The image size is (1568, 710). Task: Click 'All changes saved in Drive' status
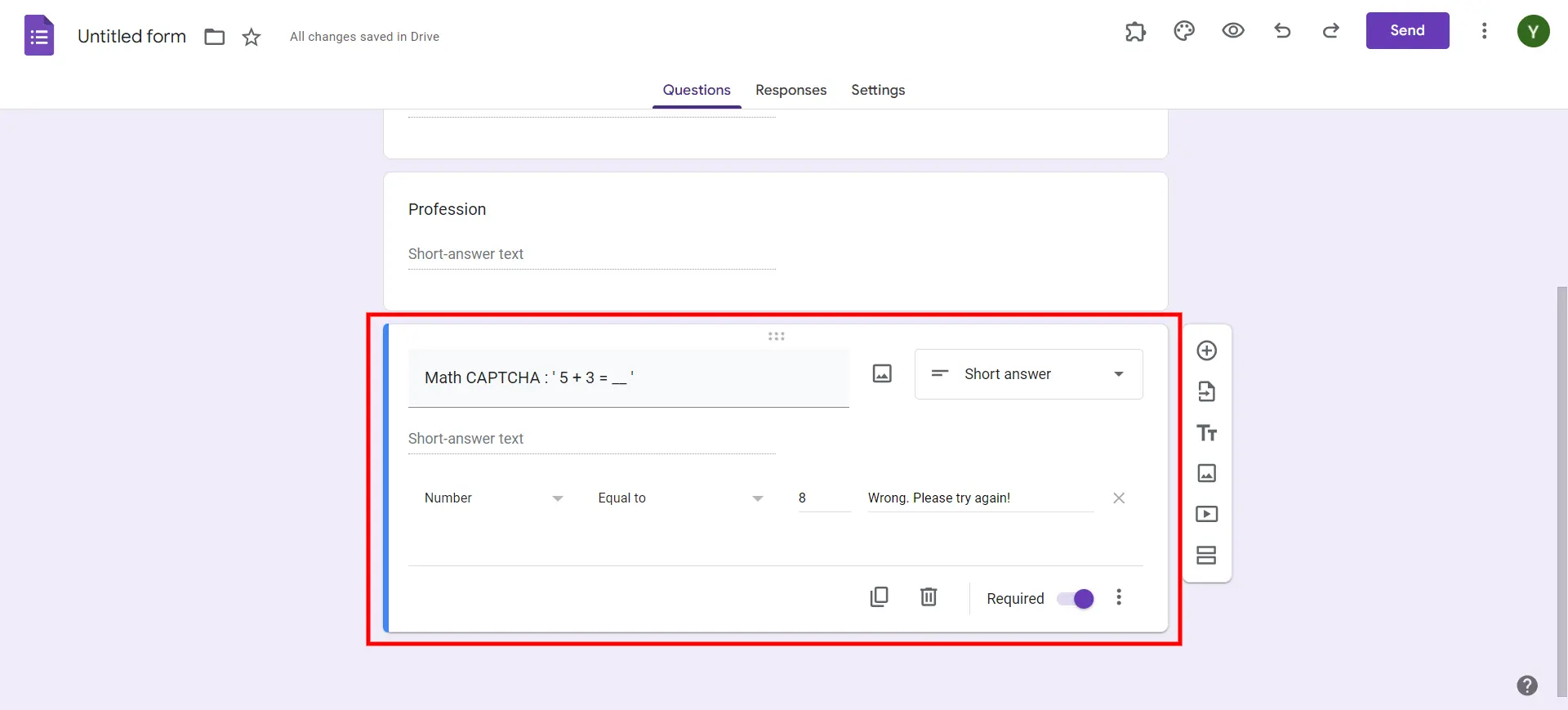(364, 37)
